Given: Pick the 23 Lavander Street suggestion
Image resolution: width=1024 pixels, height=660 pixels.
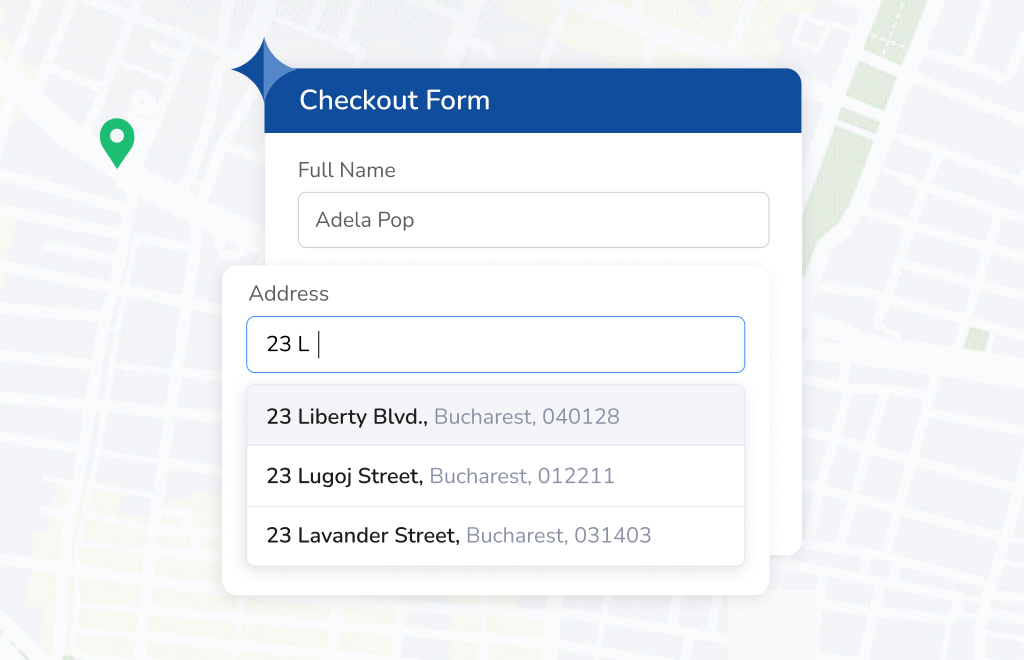Looking at the screenshot, I should click(x=363, y=536).
